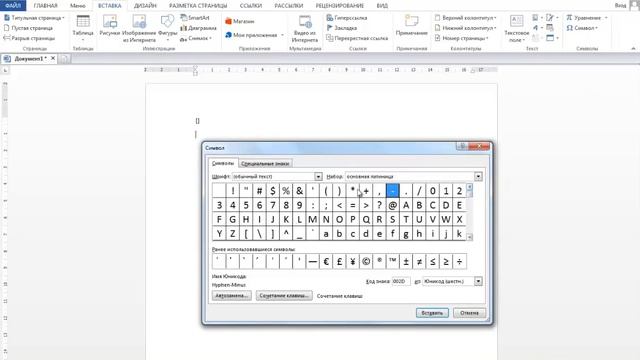Open the Магазин app store
The image size is (640, 360).
[240, 21]
